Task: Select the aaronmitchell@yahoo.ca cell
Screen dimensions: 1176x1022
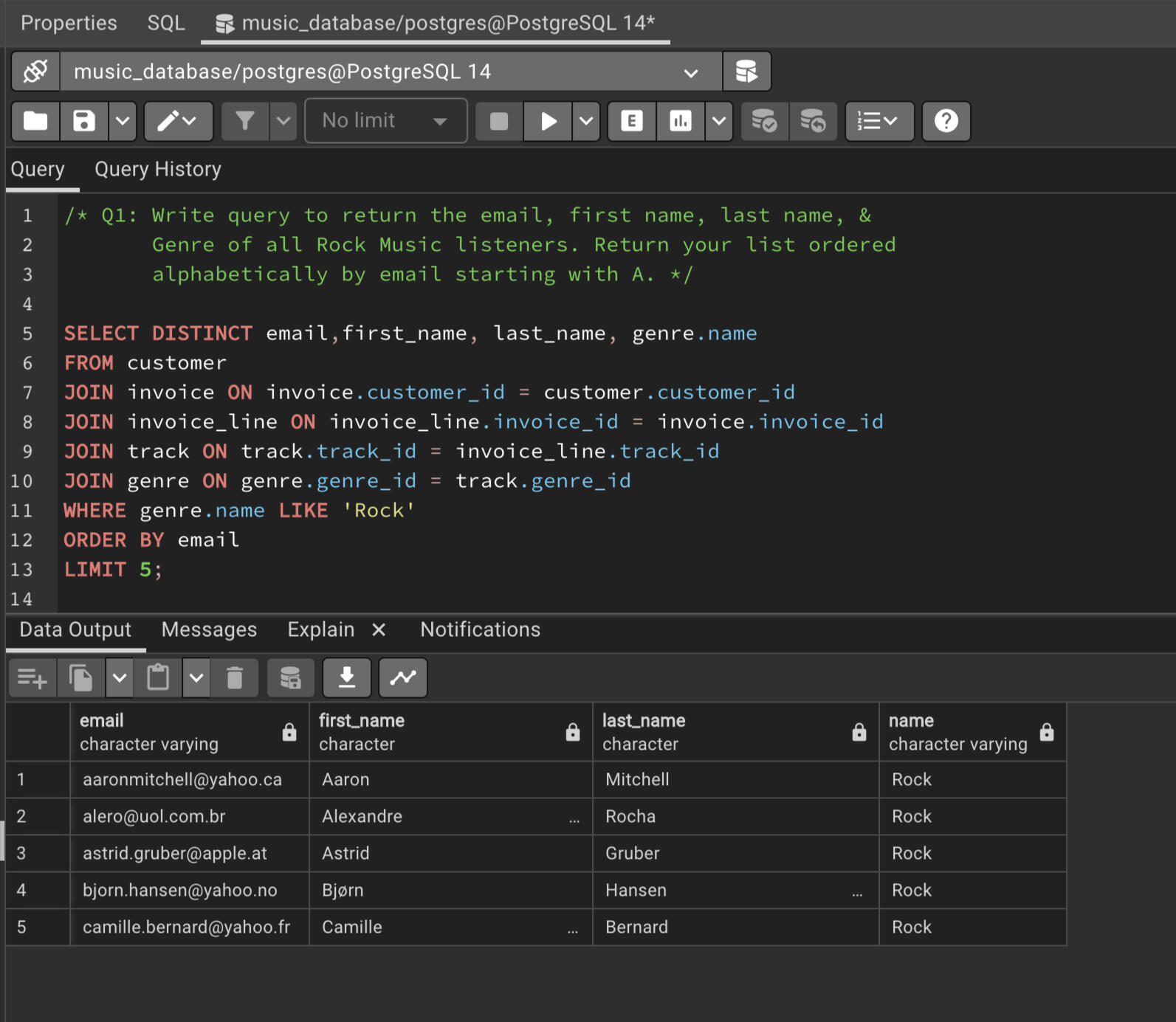Action: pos(182,780)
